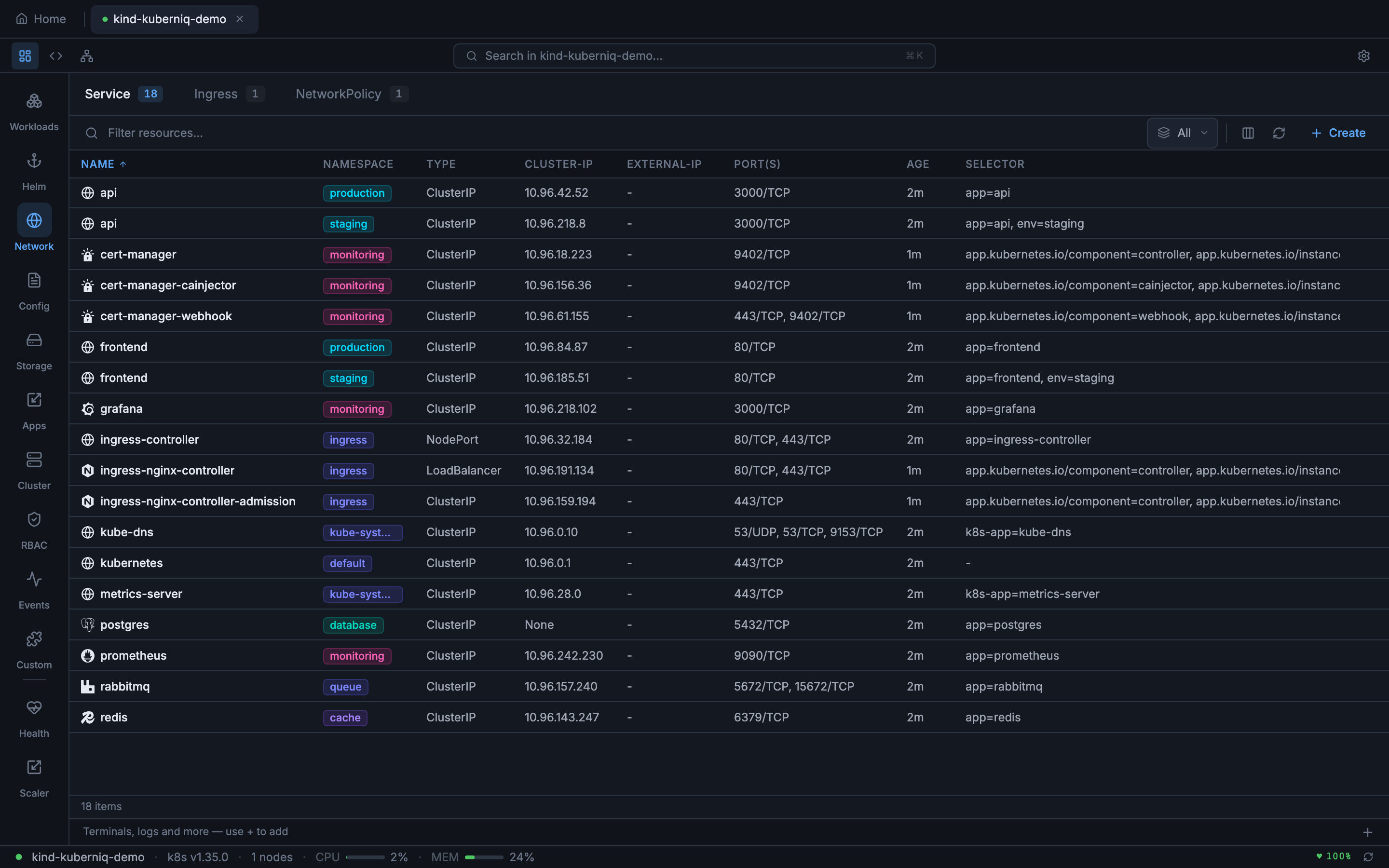Open the column visibility toggle panel
Image resolution: width=1389 pixels, height=868 pixels.
[x=1247, y=133]
